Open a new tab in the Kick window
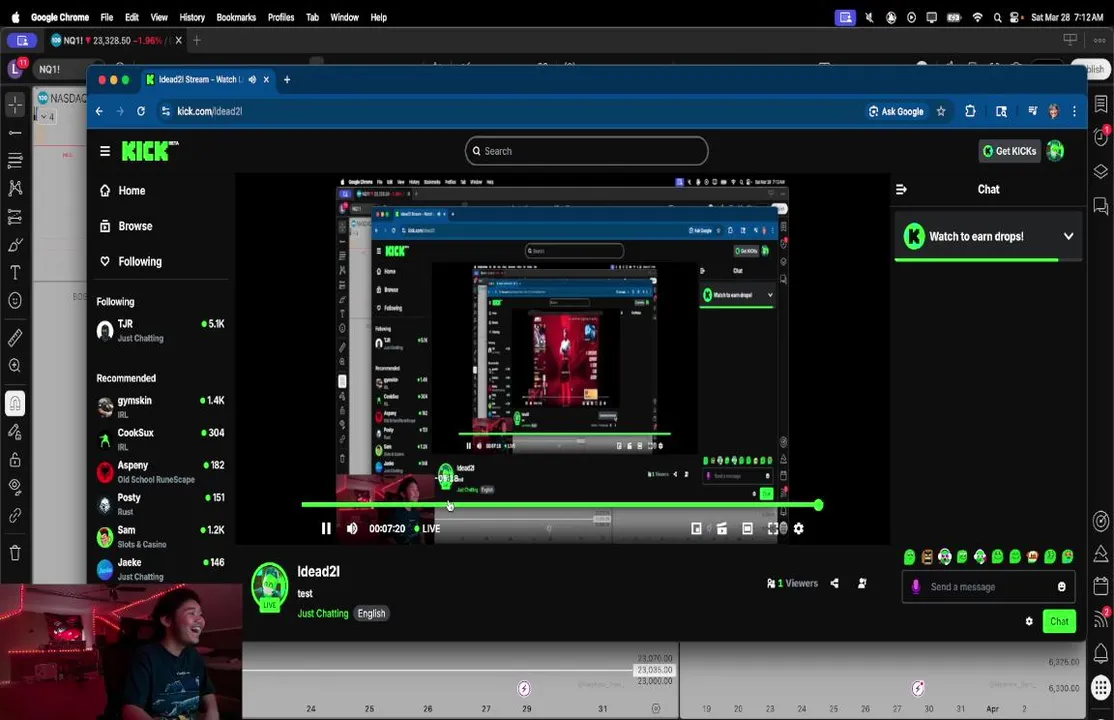This screenshot has width=1114, height=720. (x=287, y=80)
